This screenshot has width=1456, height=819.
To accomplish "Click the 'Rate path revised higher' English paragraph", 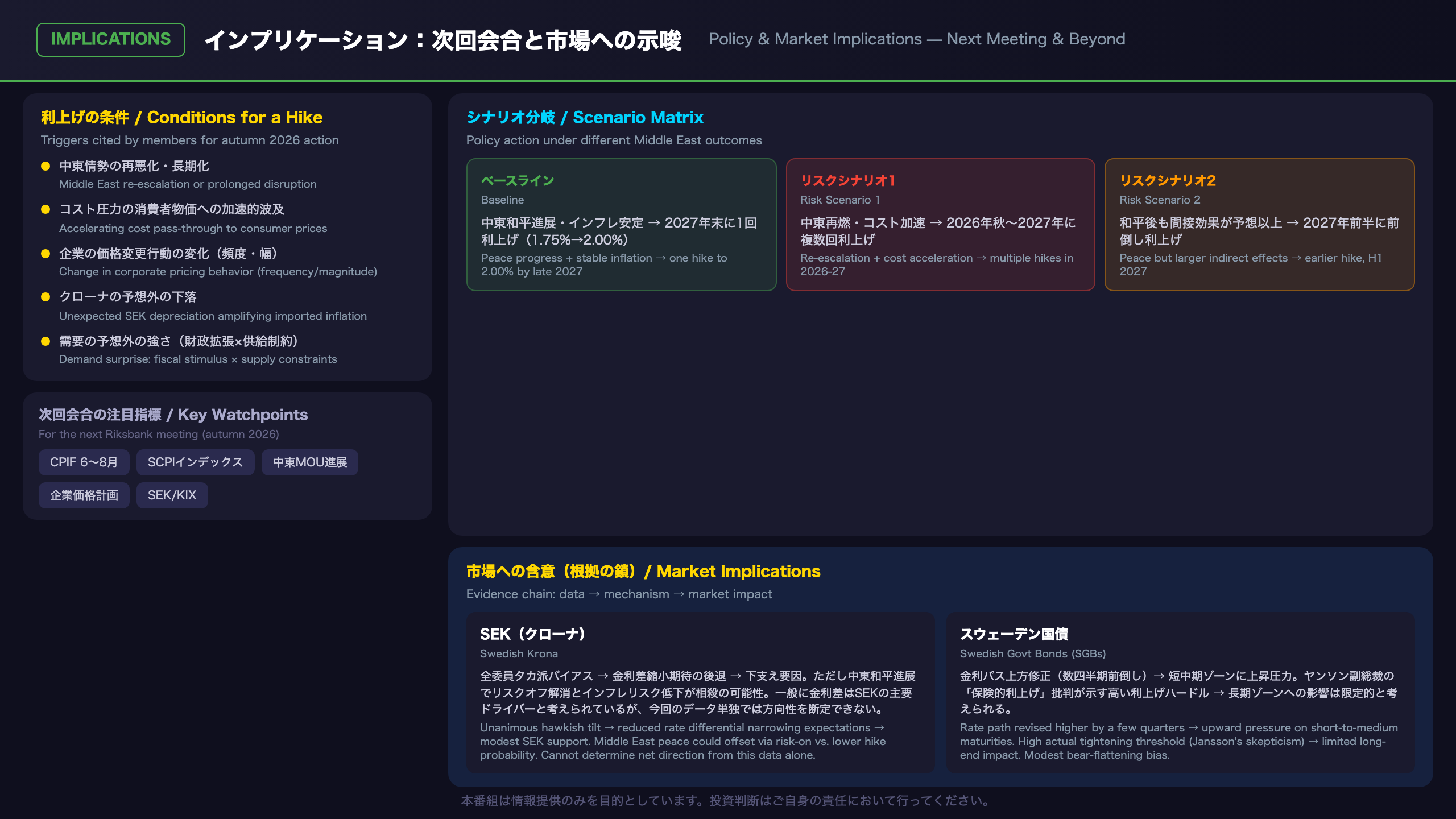I will coord(1178,742).
